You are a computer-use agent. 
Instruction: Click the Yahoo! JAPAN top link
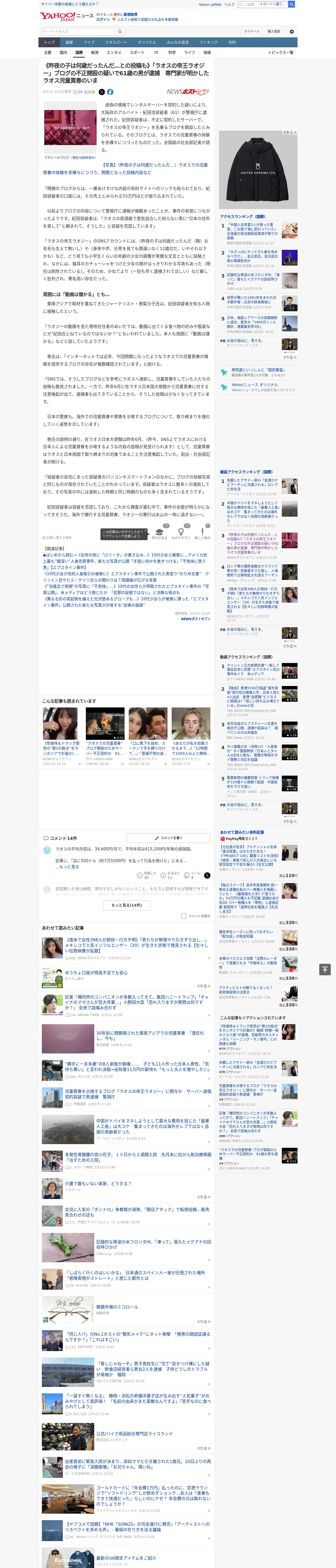tap(210, 4)
